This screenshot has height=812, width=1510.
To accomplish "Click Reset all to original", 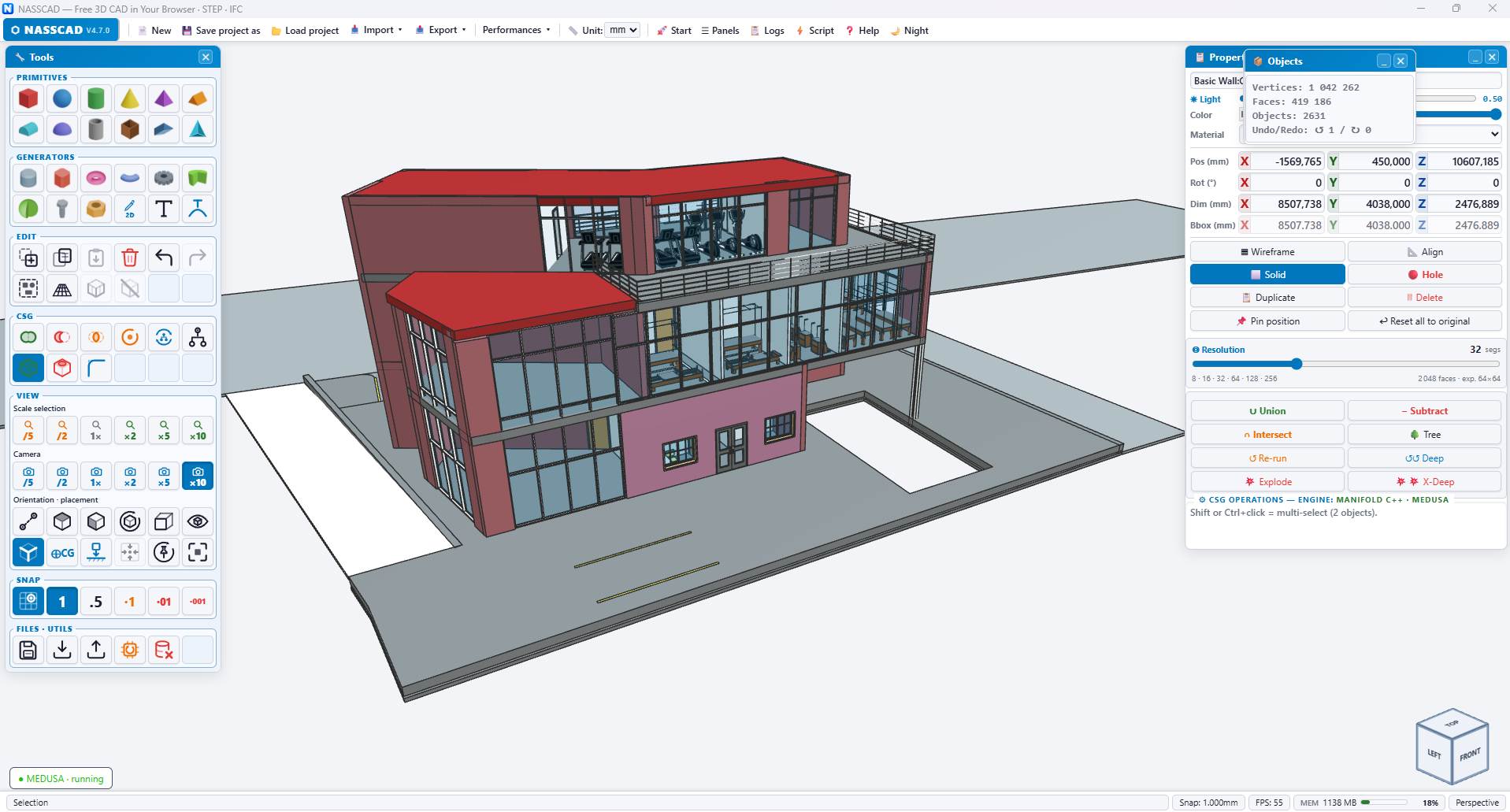I will click(1425, 321).
